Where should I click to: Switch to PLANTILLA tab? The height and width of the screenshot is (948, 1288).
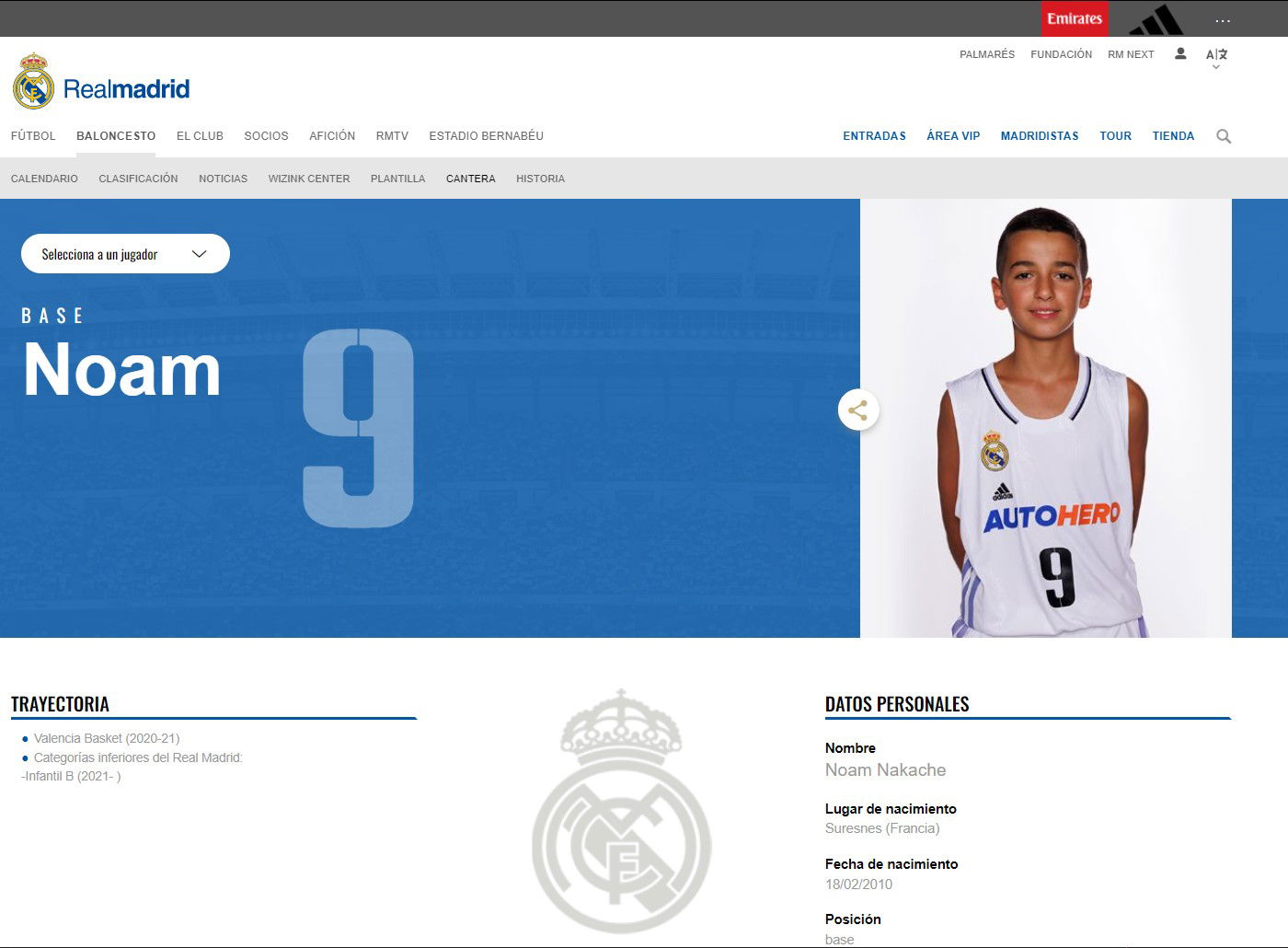coord(397,179)
